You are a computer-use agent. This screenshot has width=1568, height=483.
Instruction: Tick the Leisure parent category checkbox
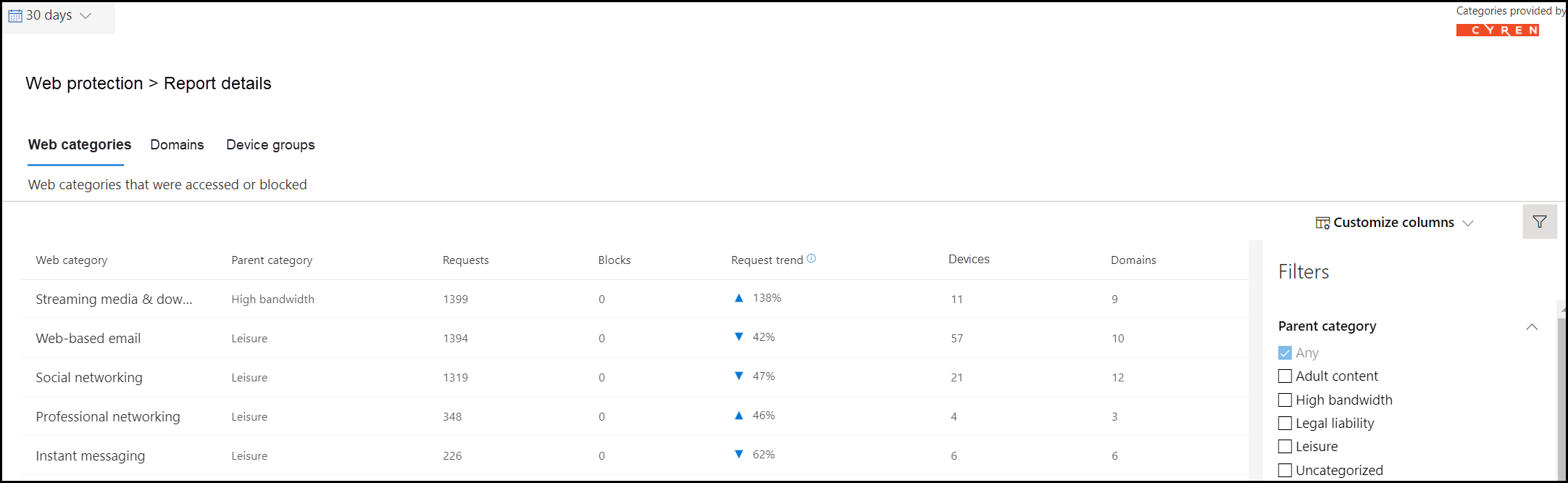click(x=1285, y=447)
